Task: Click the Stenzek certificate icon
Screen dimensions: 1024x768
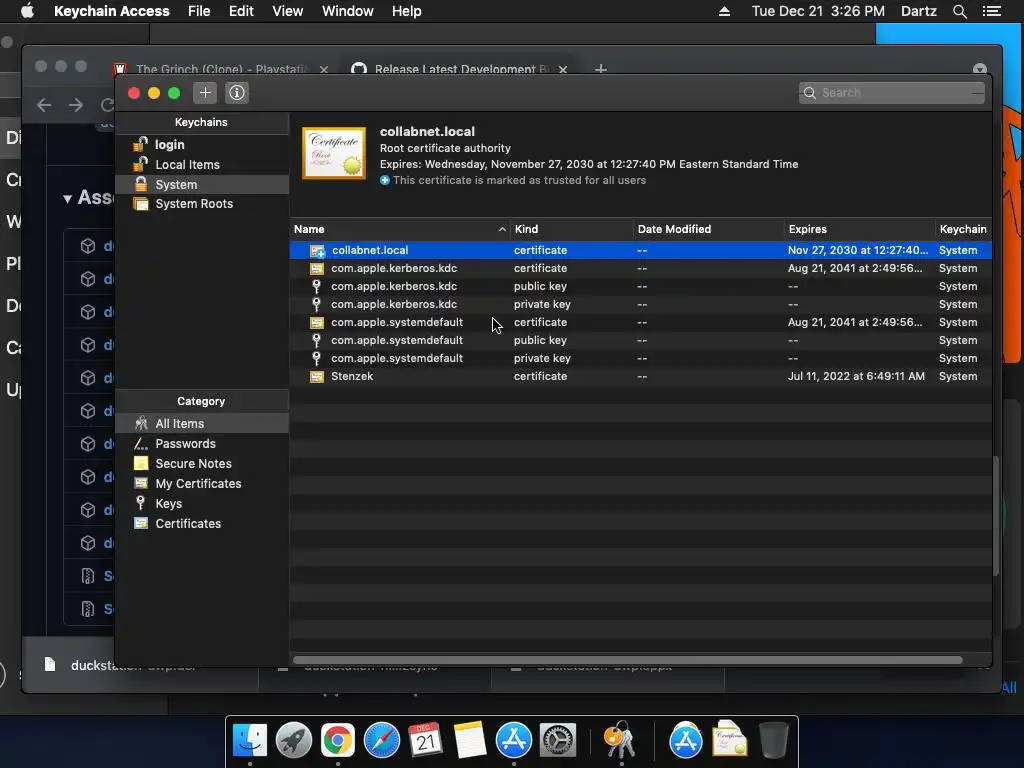Action: pyautogui.click(x=317, y=377)
